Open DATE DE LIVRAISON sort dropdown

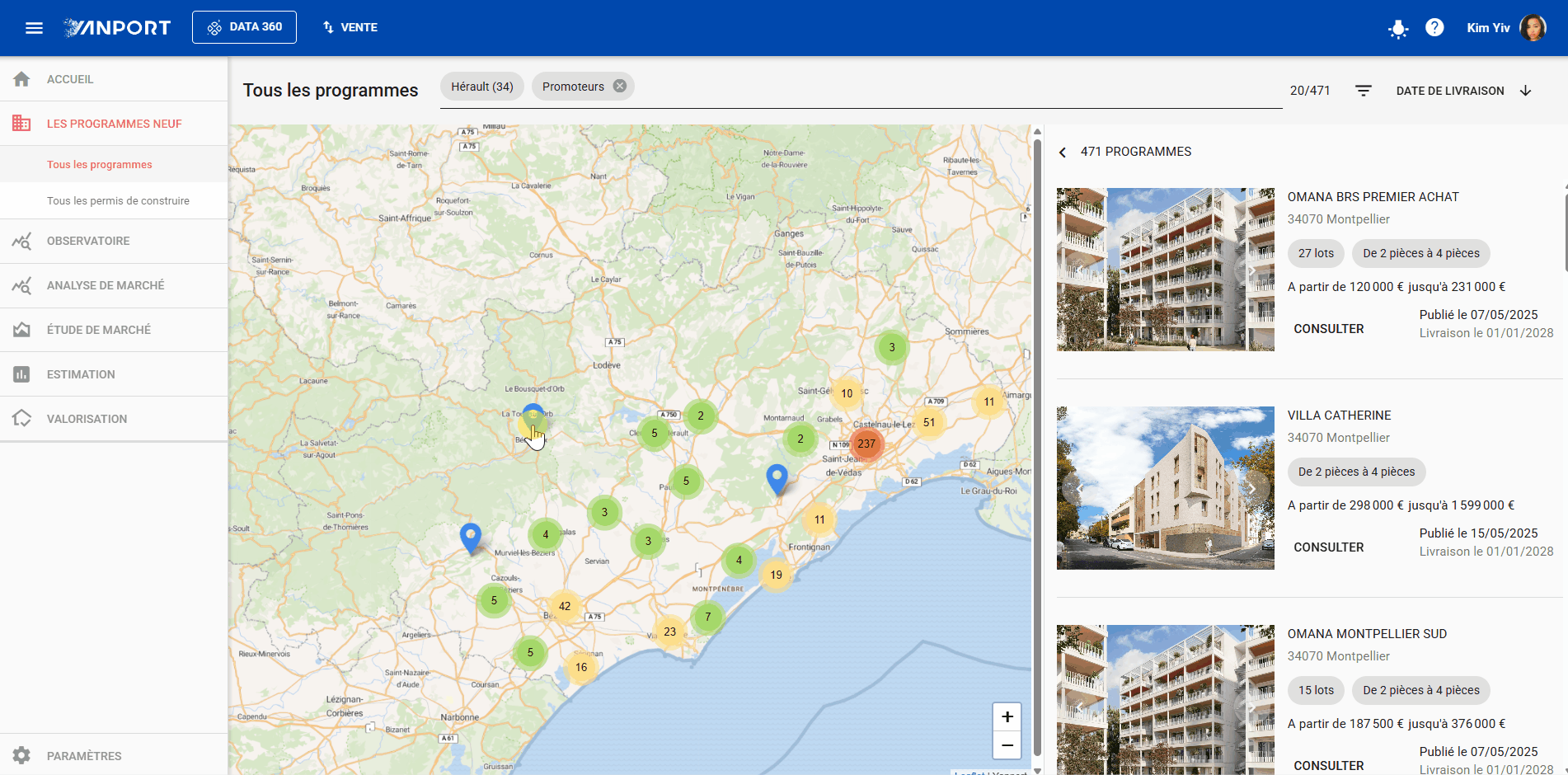click(x=1450, y=91)
